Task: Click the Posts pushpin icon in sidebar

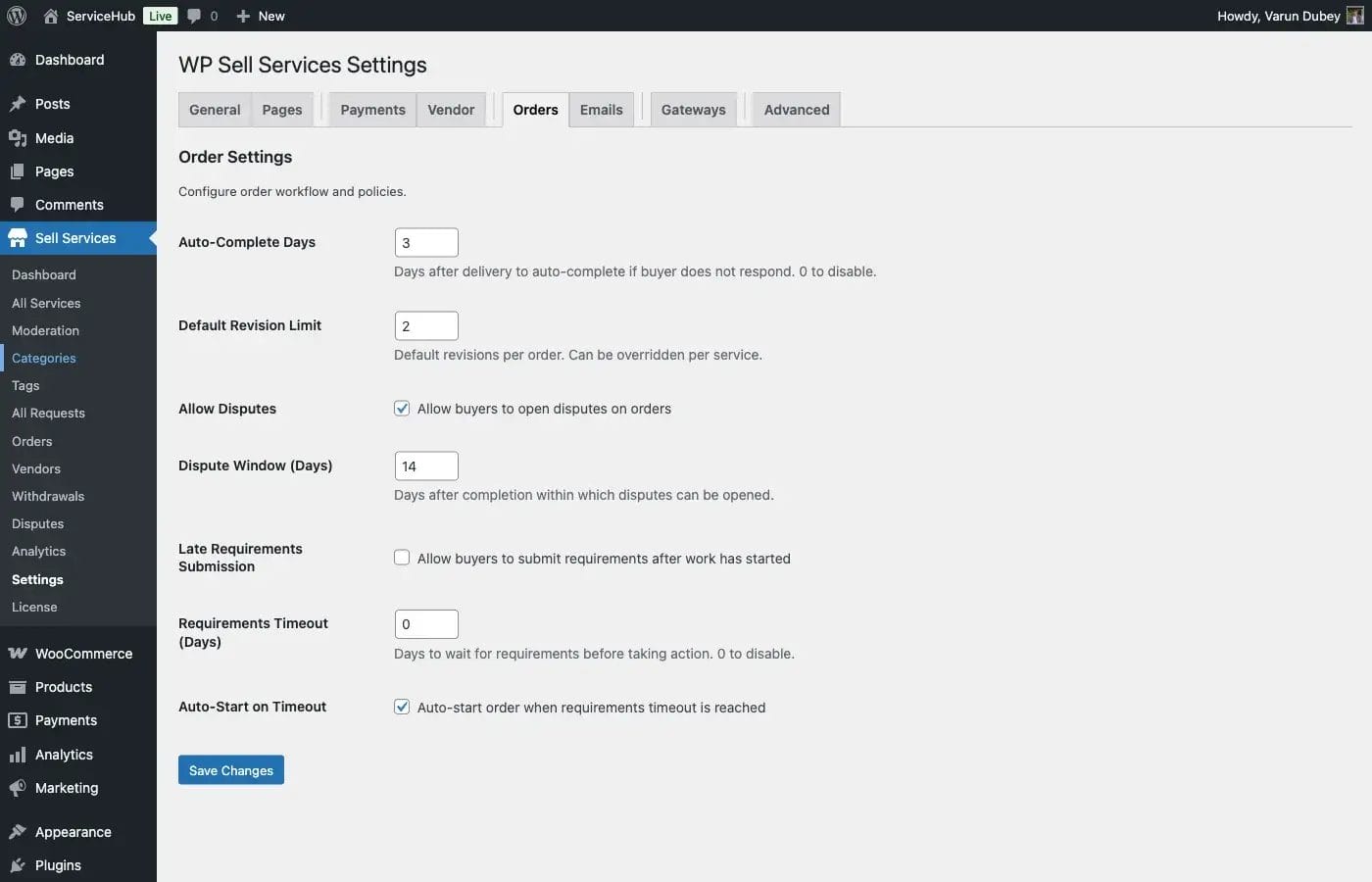Action: 20,103
